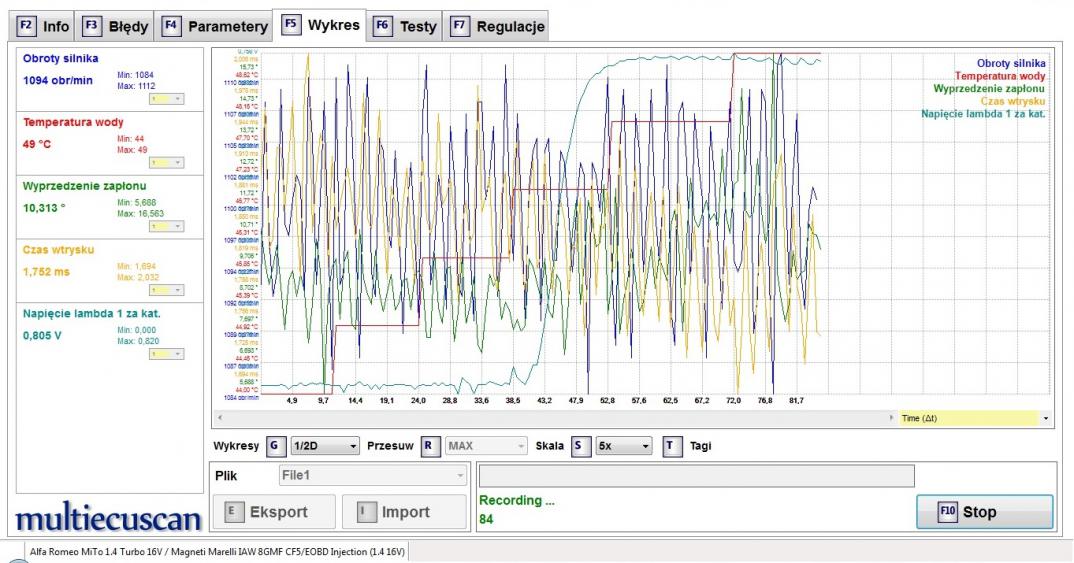Click the multiecuscan logo
This screenshot has width=1074, height=563.
(108, 519)
